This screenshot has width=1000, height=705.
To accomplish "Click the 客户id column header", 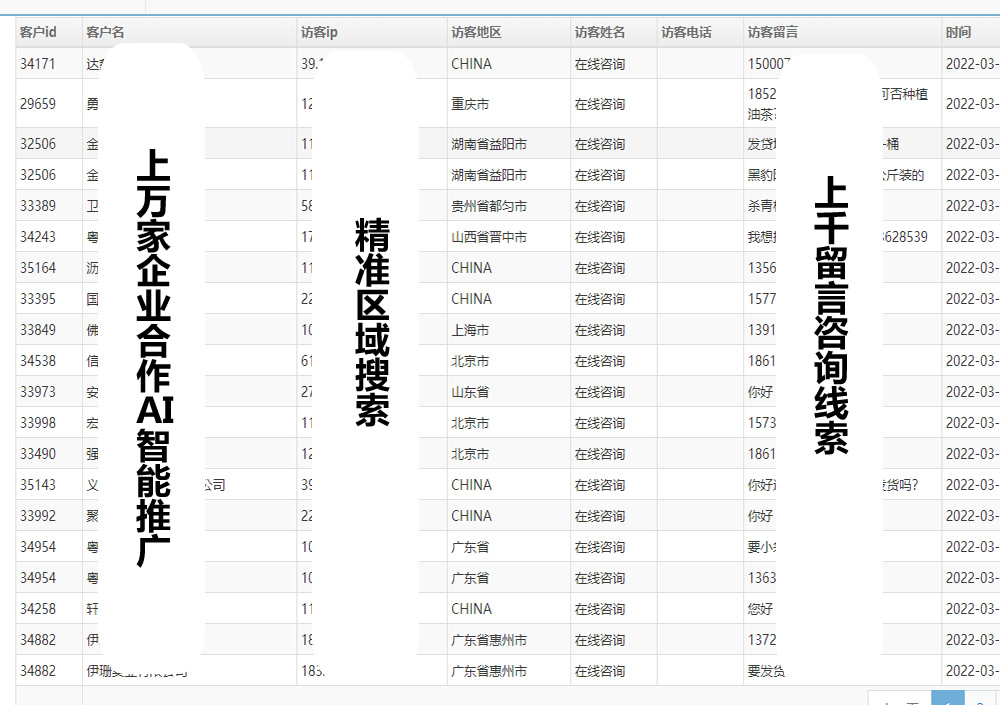I will pos(38,32).
